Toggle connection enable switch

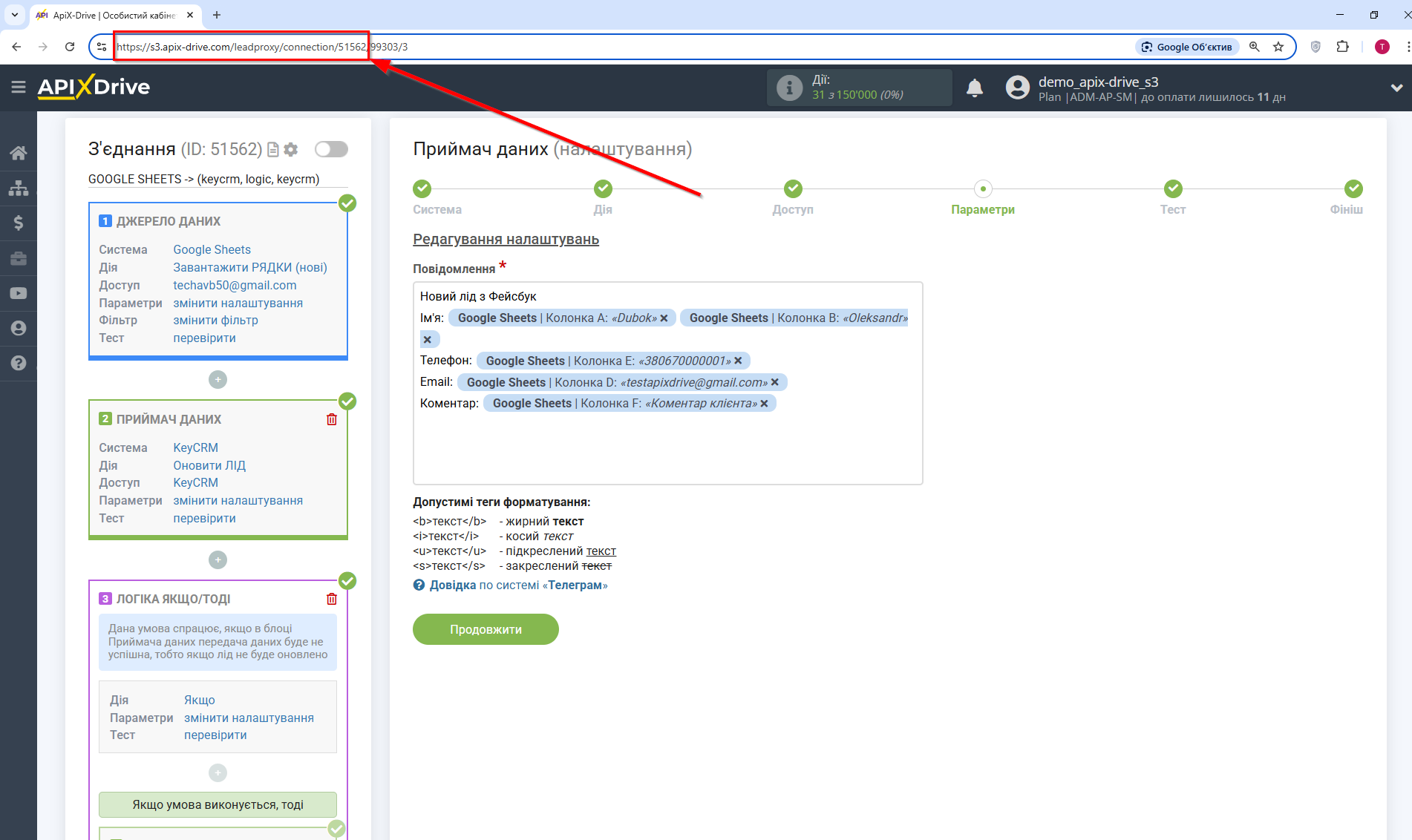331,149
